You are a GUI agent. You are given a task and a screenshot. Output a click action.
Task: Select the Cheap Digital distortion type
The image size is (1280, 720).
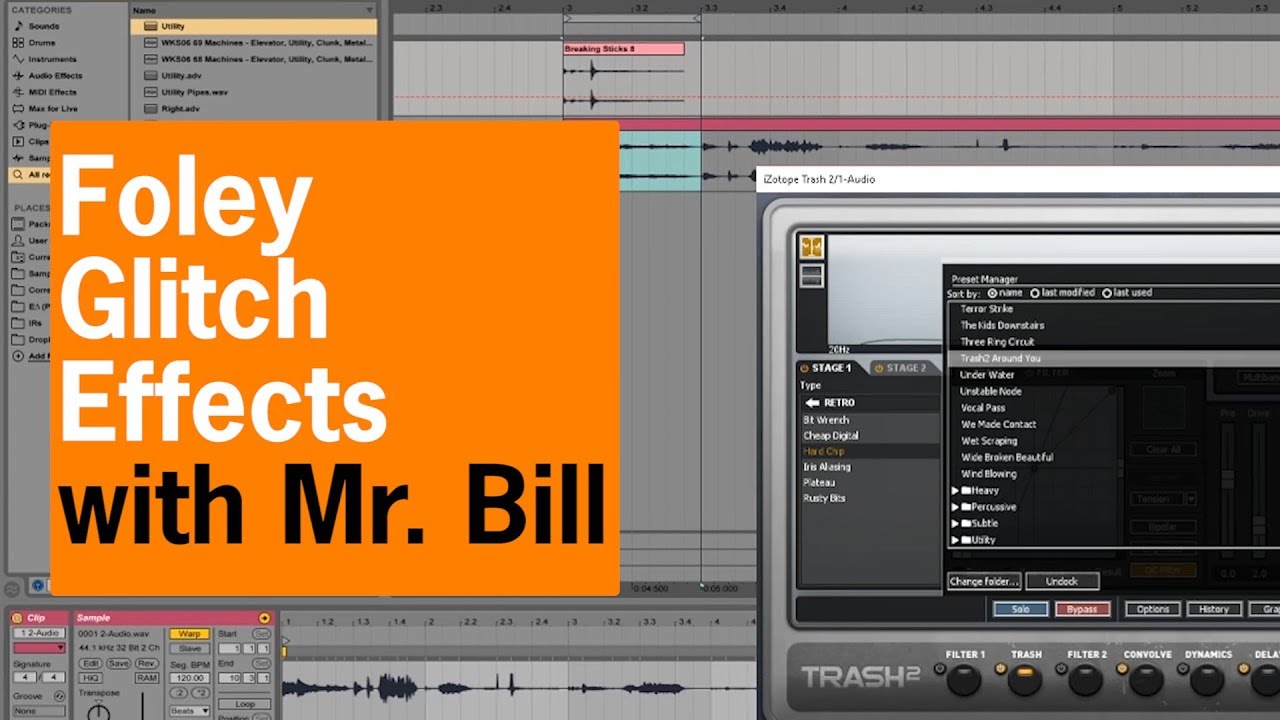831,436
